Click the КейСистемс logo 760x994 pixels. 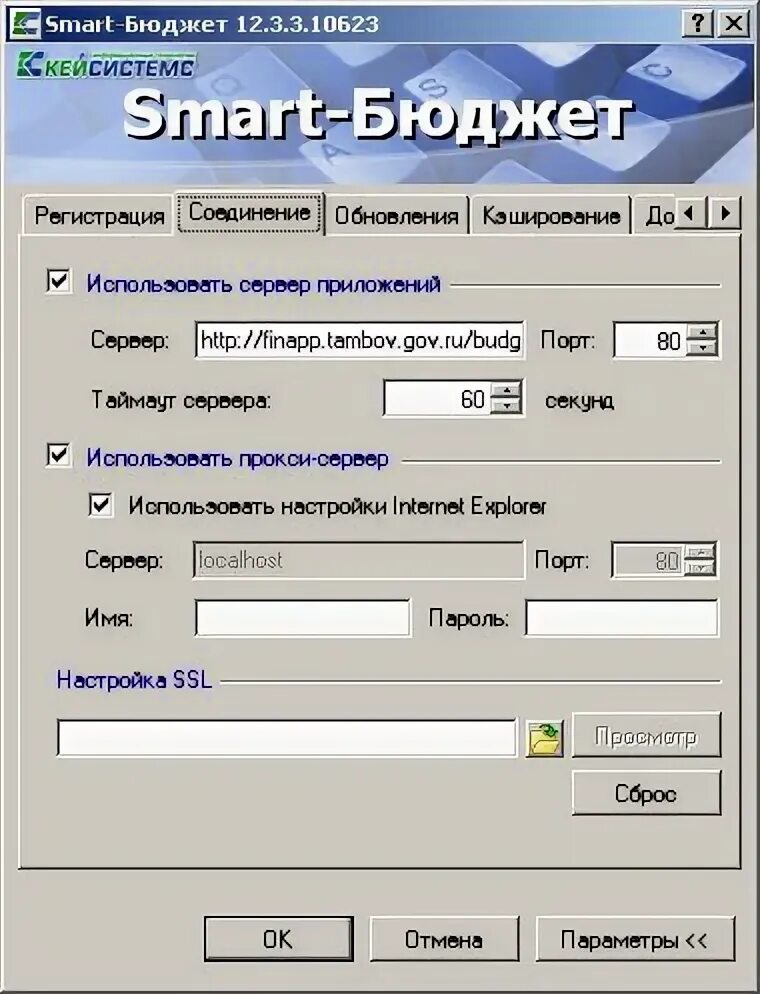[x=106, y=65]
